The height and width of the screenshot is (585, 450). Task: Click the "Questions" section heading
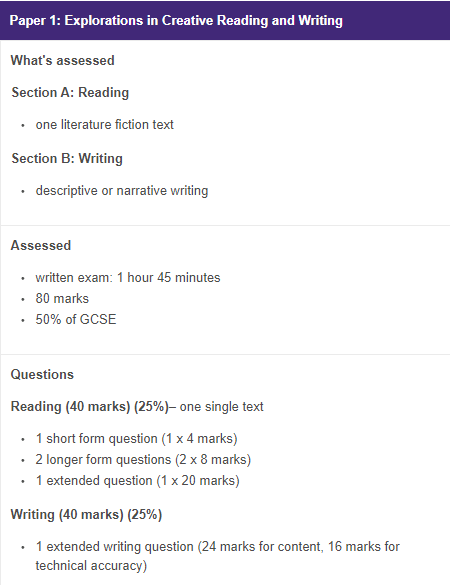tap(42, 375)
